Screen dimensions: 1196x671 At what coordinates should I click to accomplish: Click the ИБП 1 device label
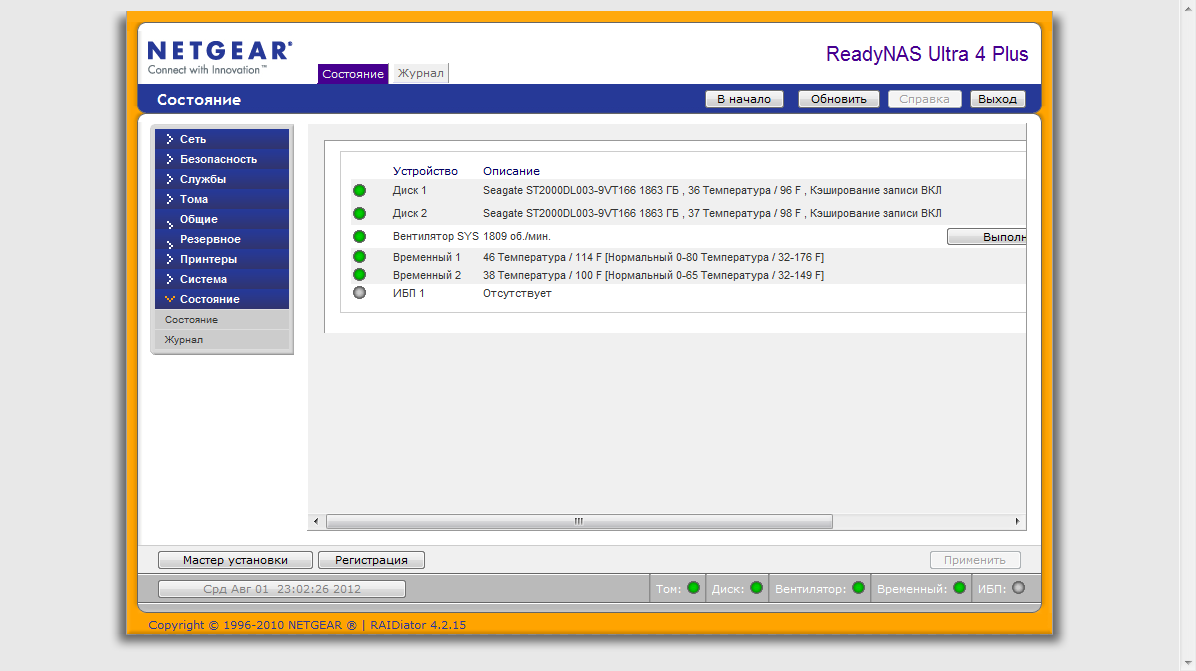tap(408, 293)
